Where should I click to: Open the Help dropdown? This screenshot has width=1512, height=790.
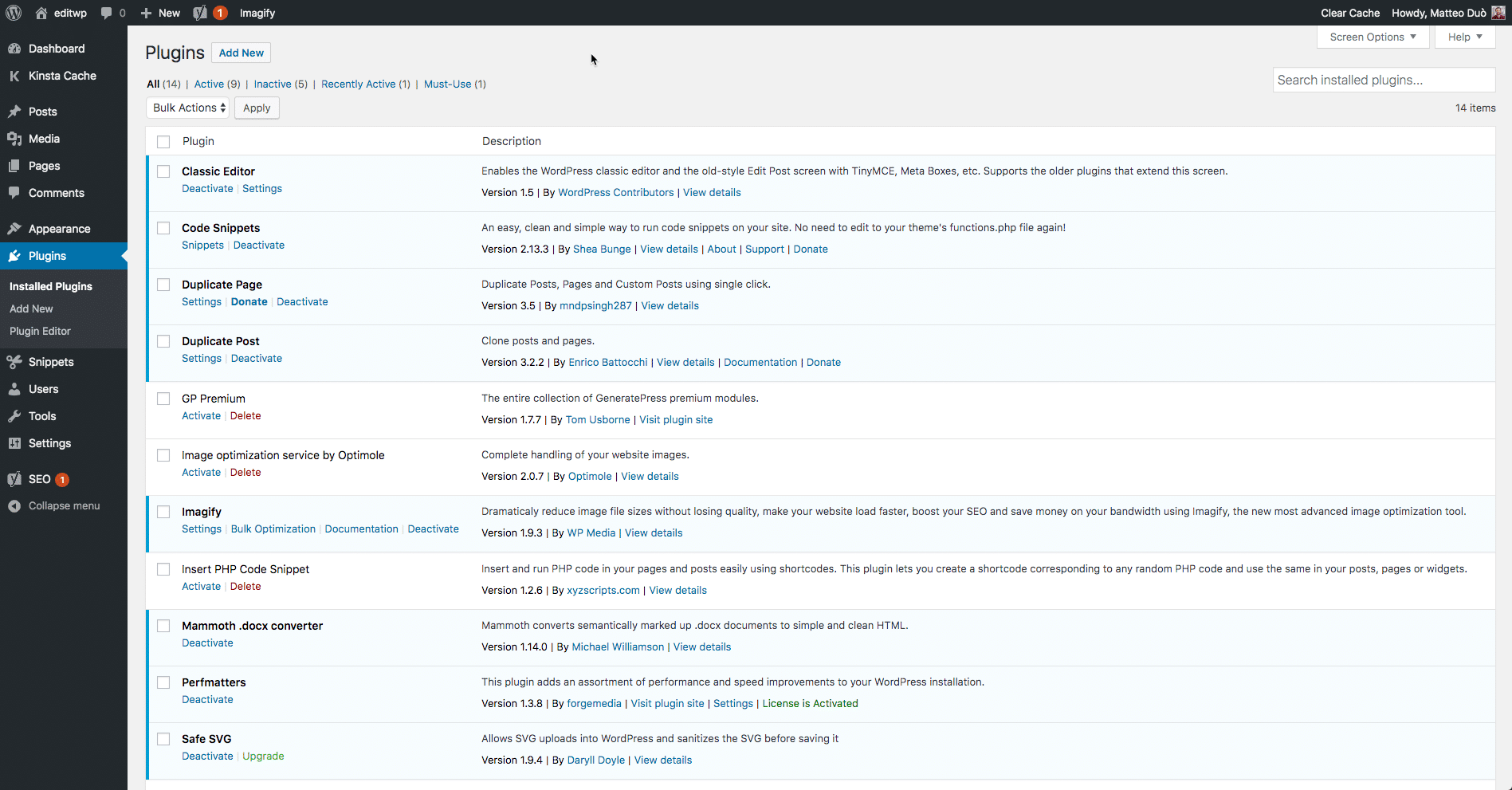click(1464, 37)
